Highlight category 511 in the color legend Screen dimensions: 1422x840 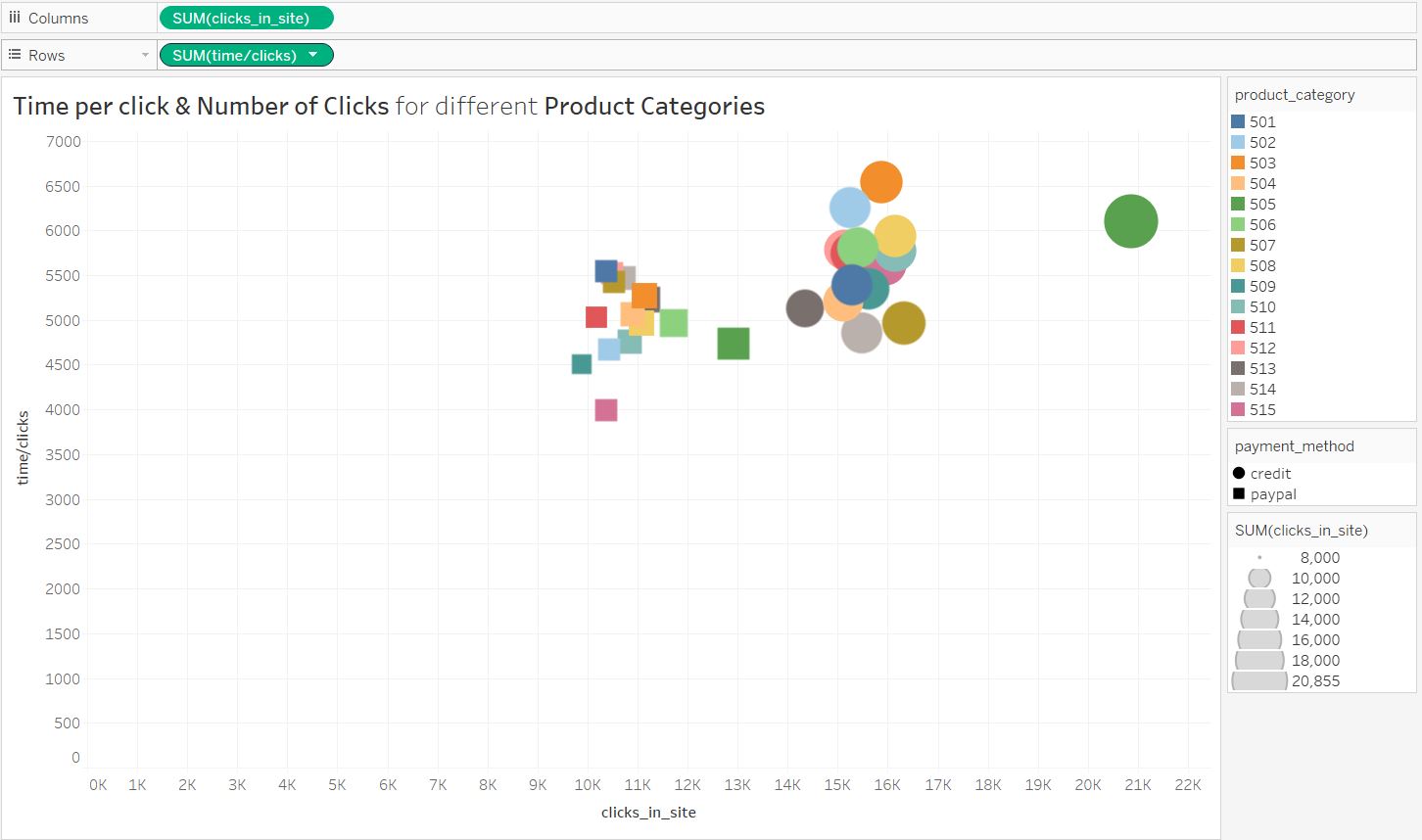coord(1262,327)
